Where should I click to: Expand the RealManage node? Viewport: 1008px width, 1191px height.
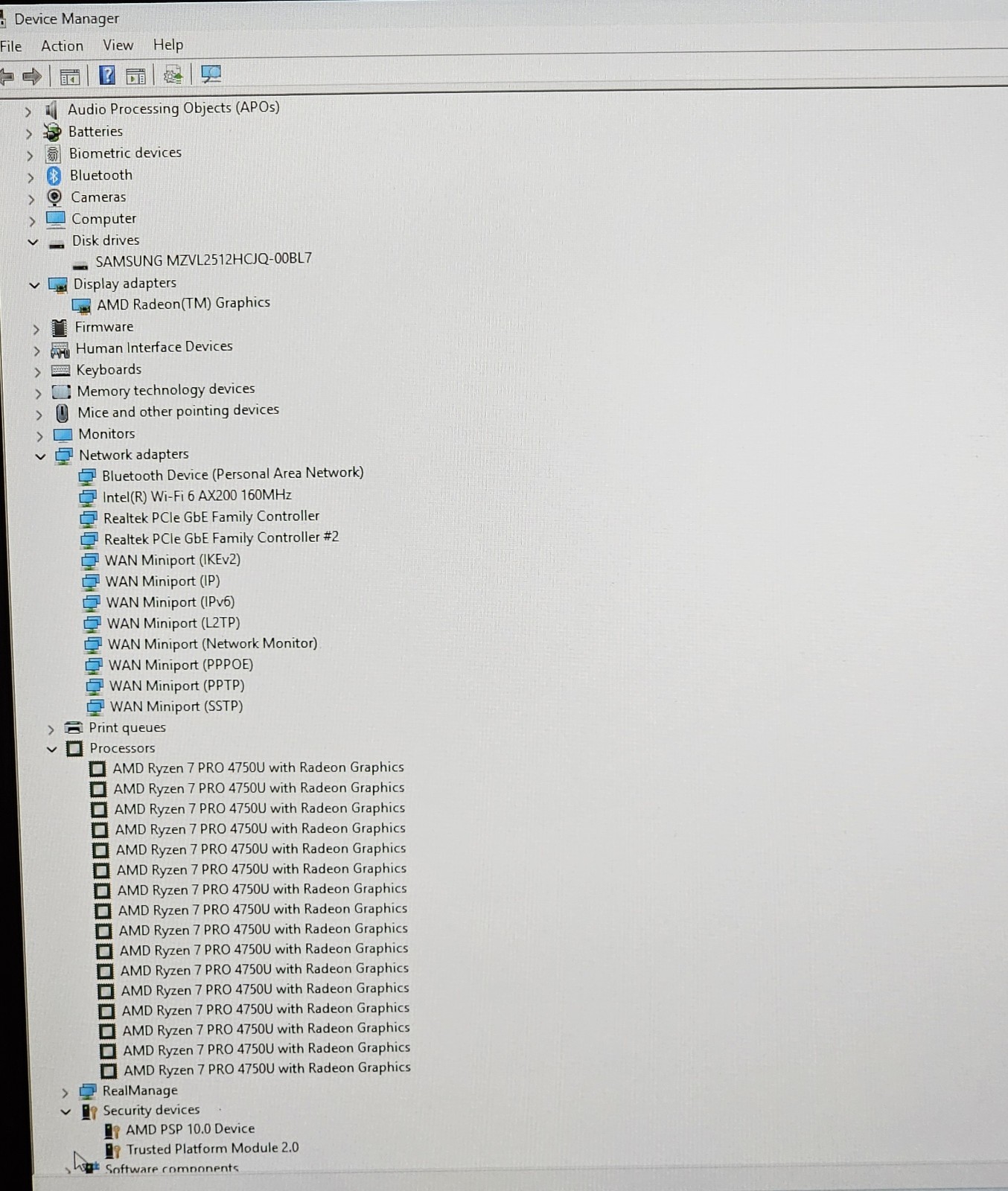tap(65, 1093)
